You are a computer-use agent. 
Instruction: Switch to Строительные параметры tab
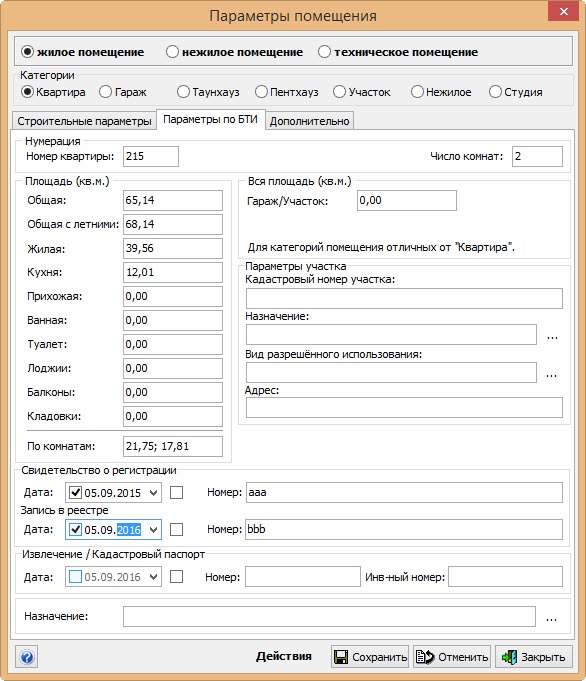pyautogui.click(x=84, y=121)
